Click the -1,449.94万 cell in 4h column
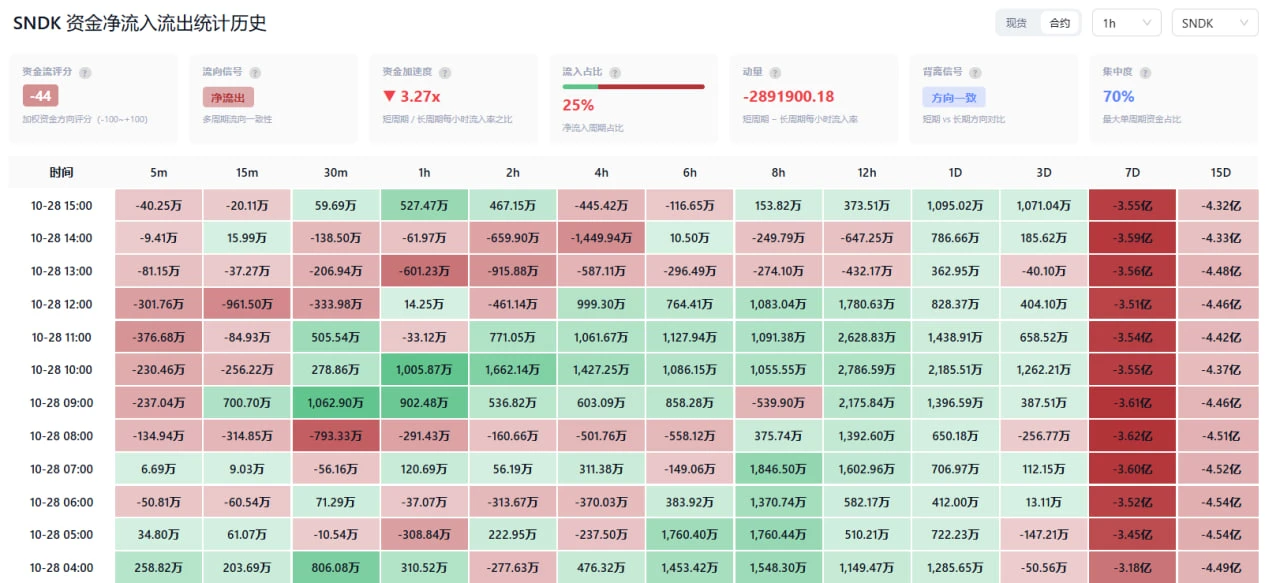 [x=601, y=238]
